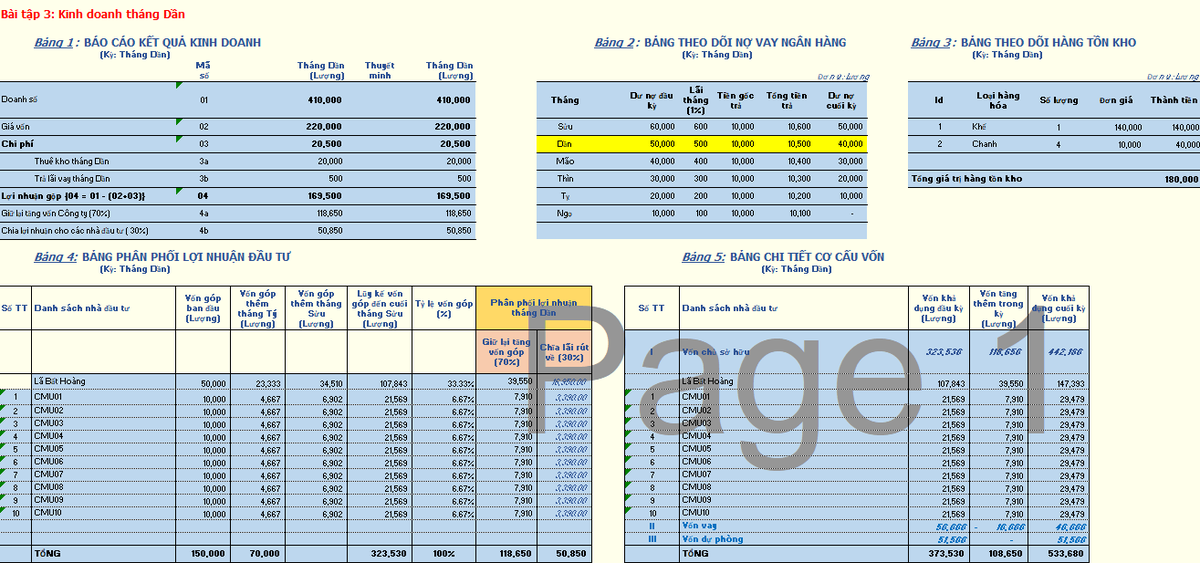1200x563 pixels.
Task: Select the goods cell "Chanh"
Action: click(x=984, y=144)
